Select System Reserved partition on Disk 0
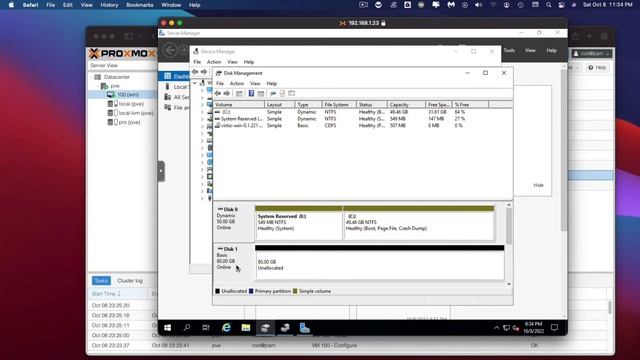Screen dimensions: 640x360 (x=298, y=223)
